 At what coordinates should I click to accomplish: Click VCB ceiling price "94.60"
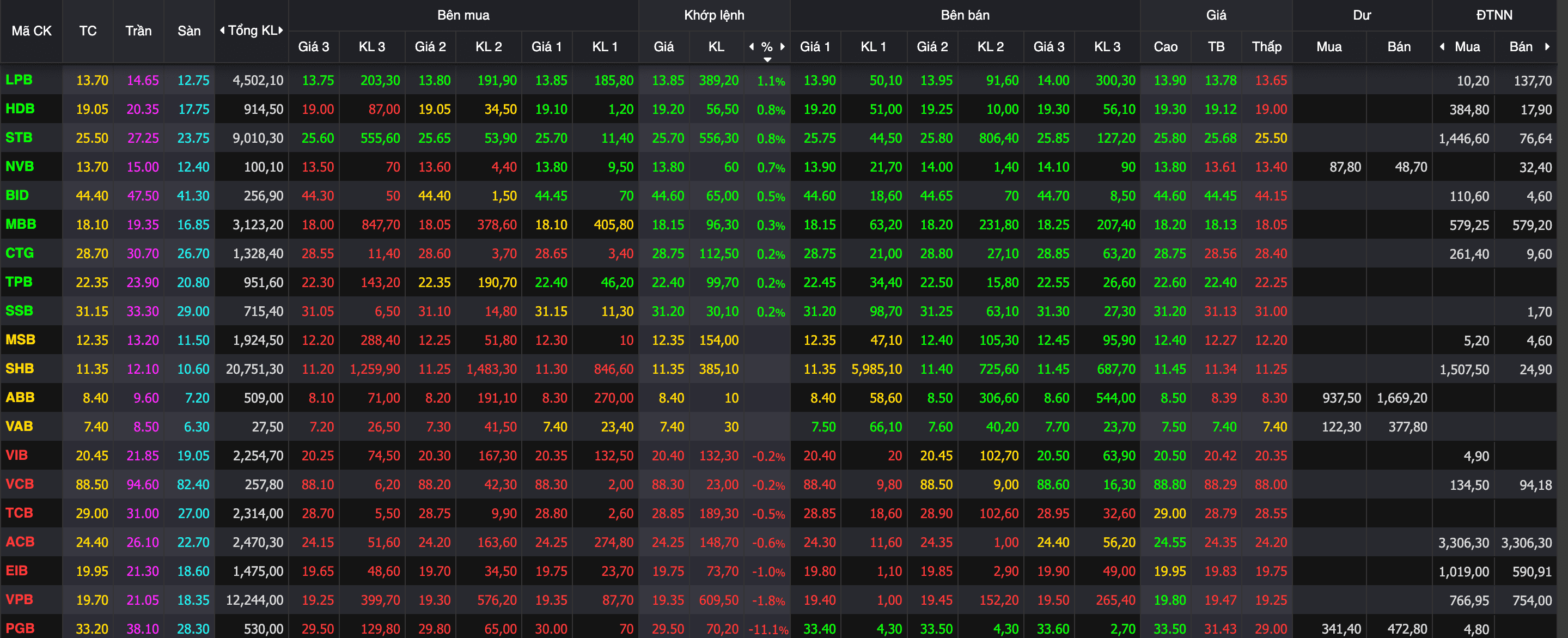143,484
